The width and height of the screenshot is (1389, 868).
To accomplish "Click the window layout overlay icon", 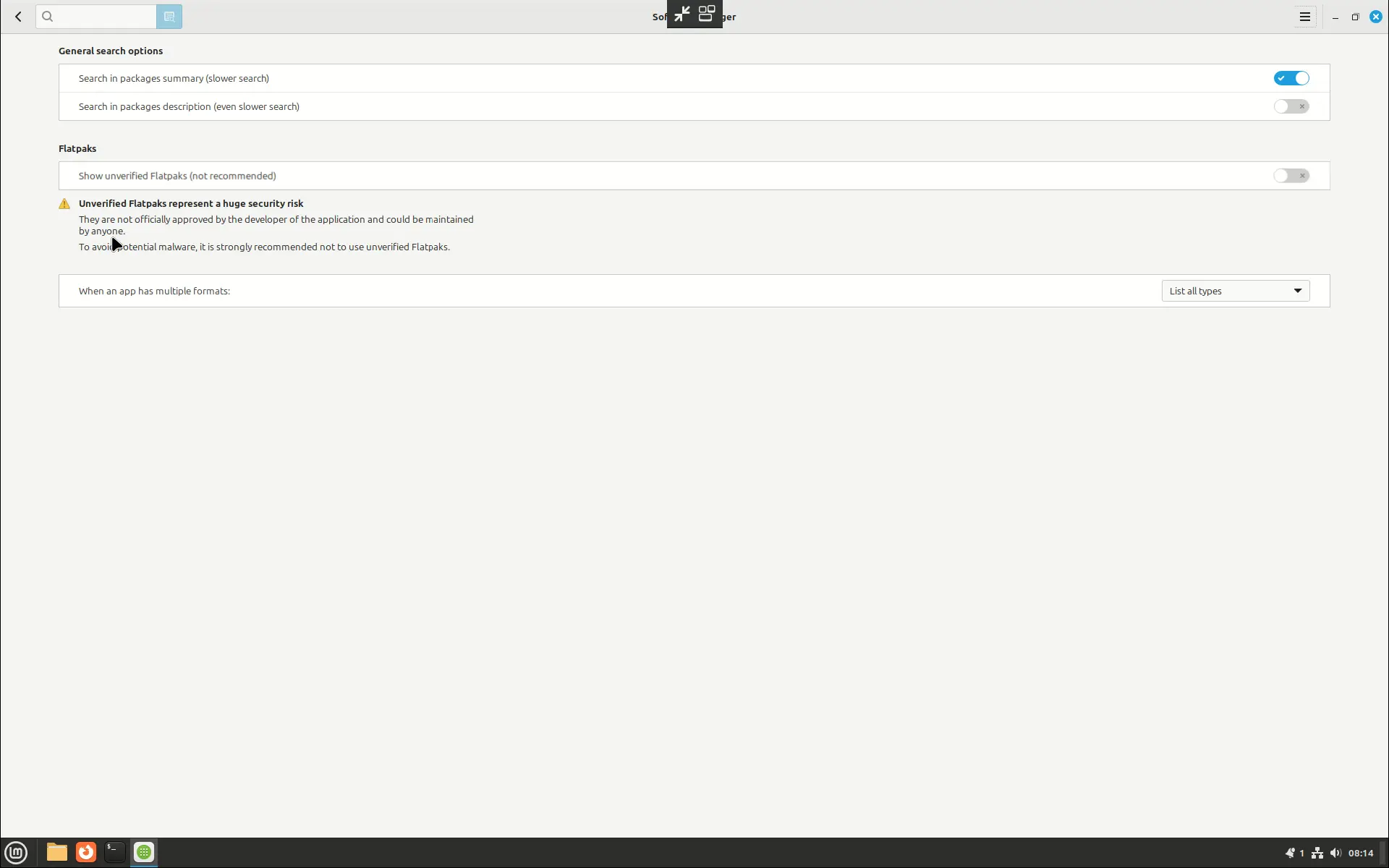I will (707, 14).
